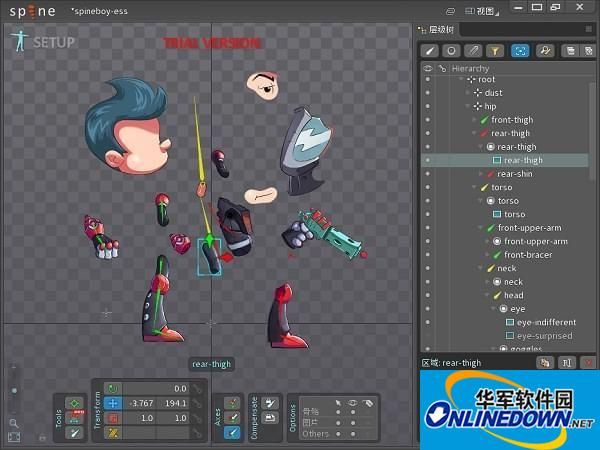Viewport: 600px width, 450px height.
Task: Click the SETUP mode label
Action: click(54, 42)
